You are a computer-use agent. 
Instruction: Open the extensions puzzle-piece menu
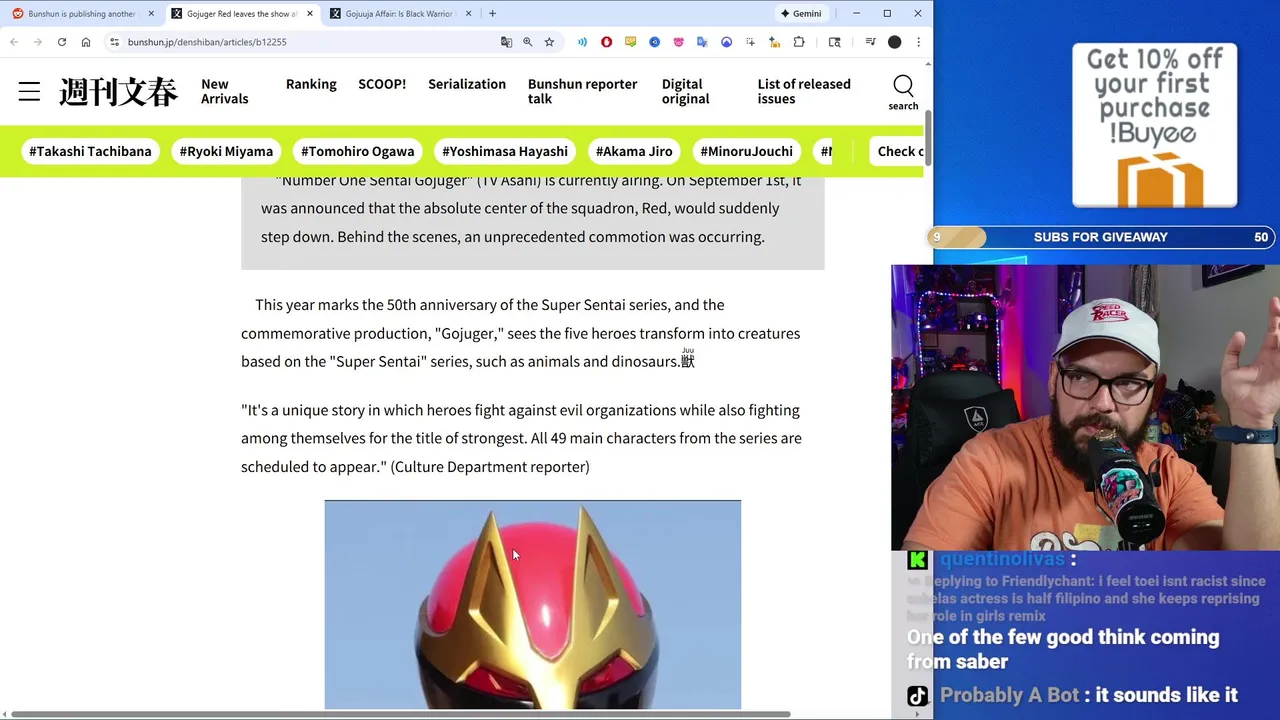click(799, 42)
